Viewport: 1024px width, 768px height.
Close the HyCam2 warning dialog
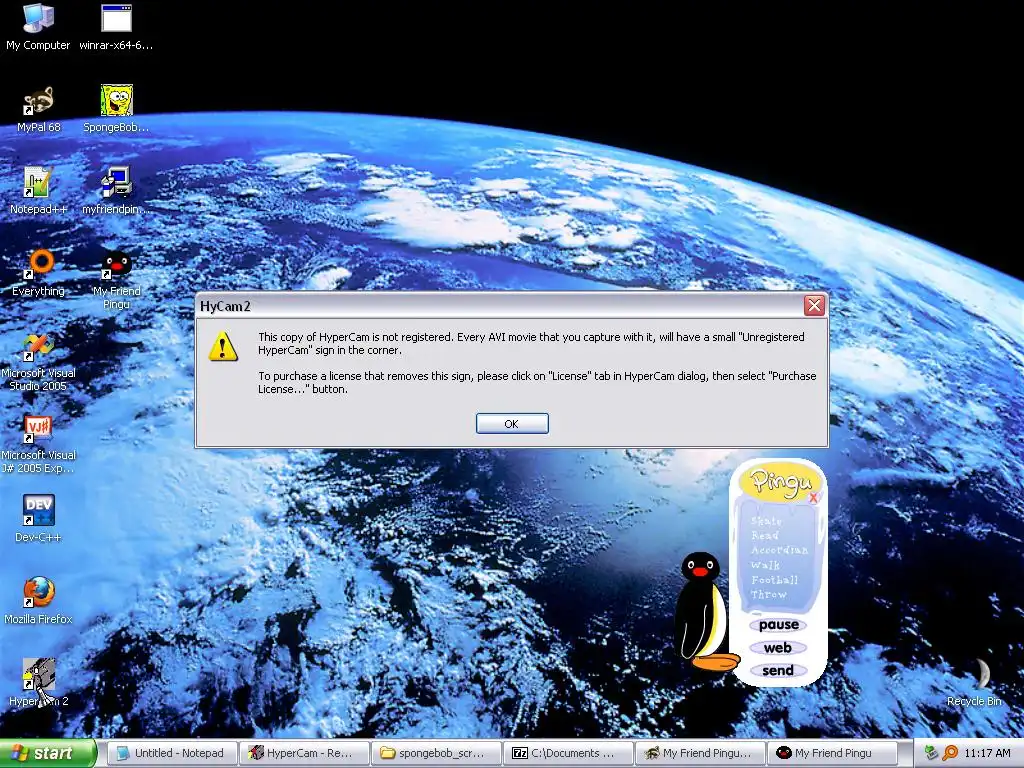point(814,305)
